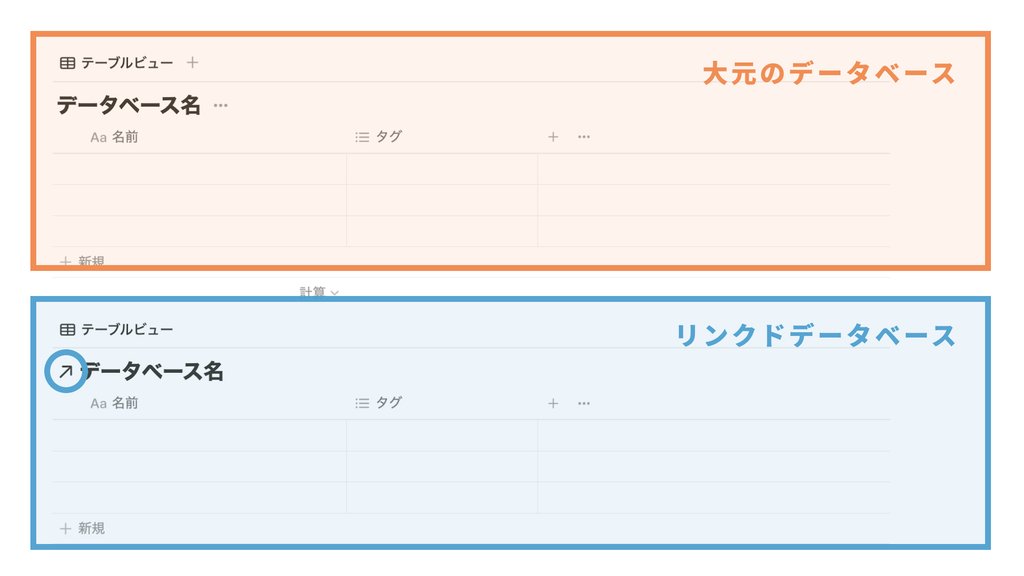
Task: Add property with plus in bottom table header
Action: tap(553, 403)
